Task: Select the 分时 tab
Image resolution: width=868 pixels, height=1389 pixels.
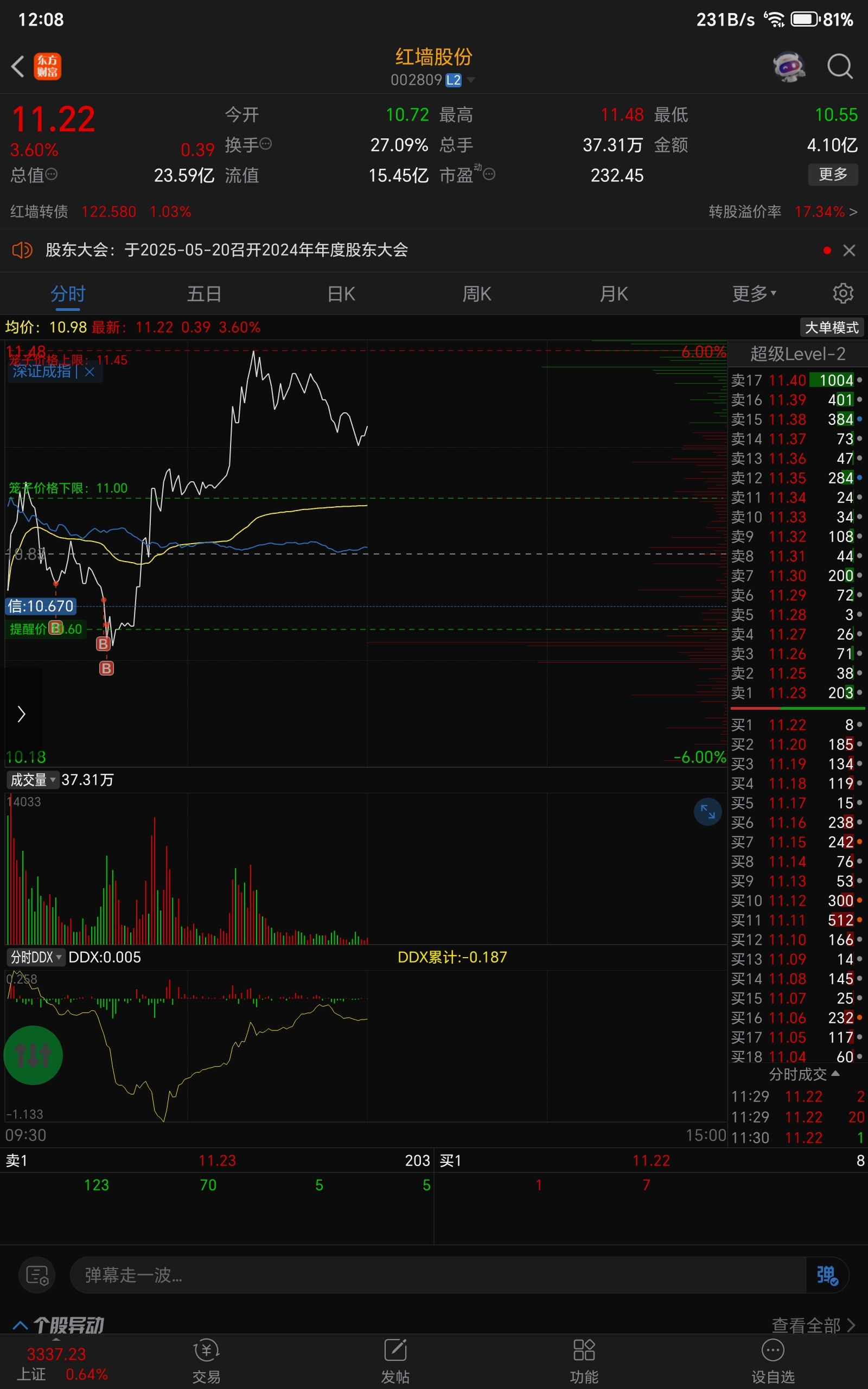Action: click(68, 294)
